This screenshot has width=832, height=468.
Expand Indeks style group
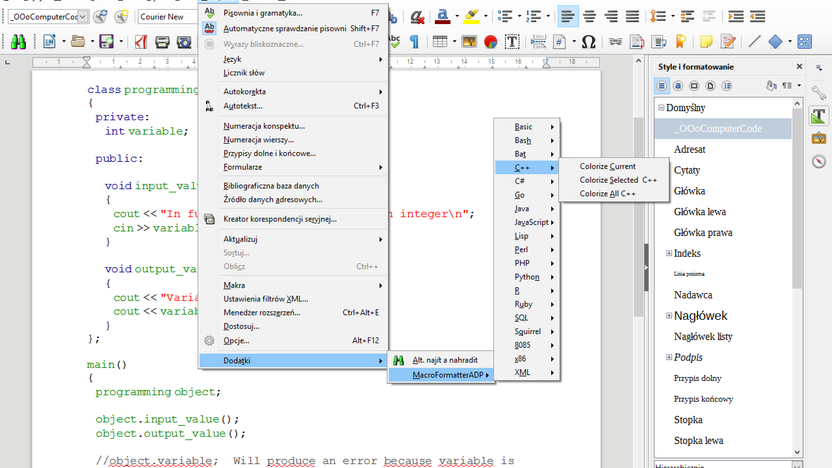click(x=669, y=253)
